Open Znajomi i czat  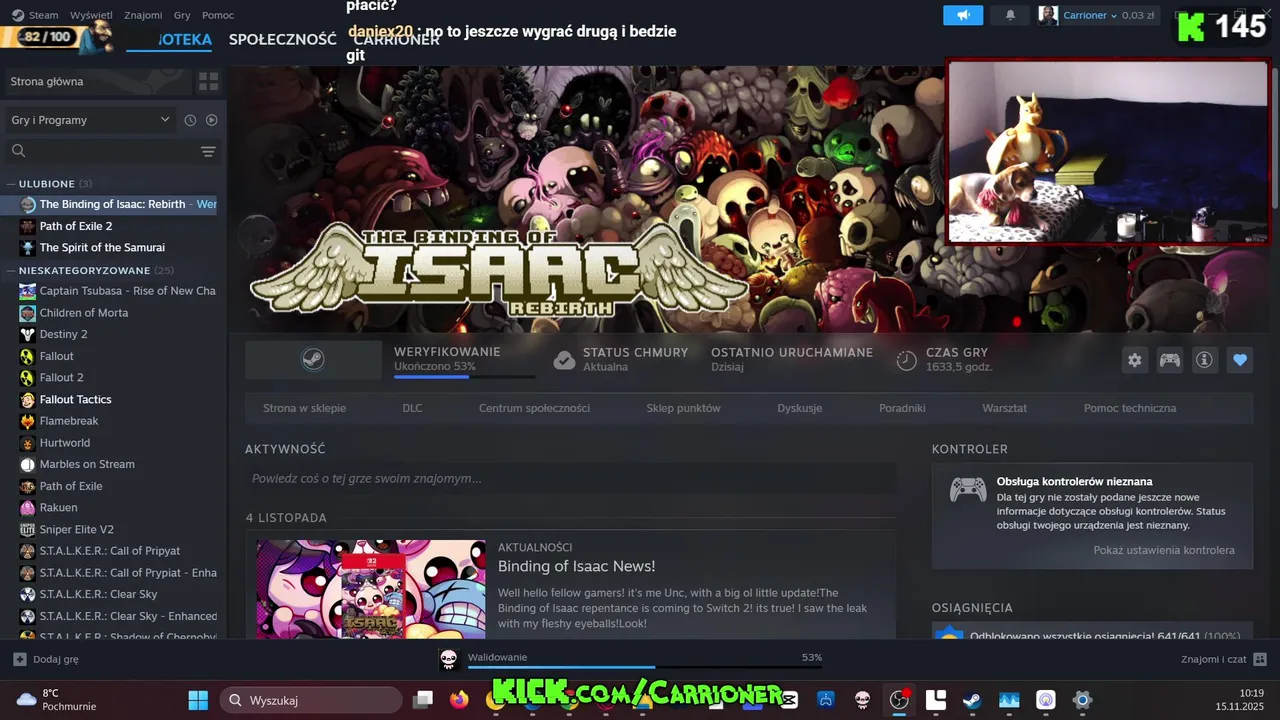tap(1224, 659)
